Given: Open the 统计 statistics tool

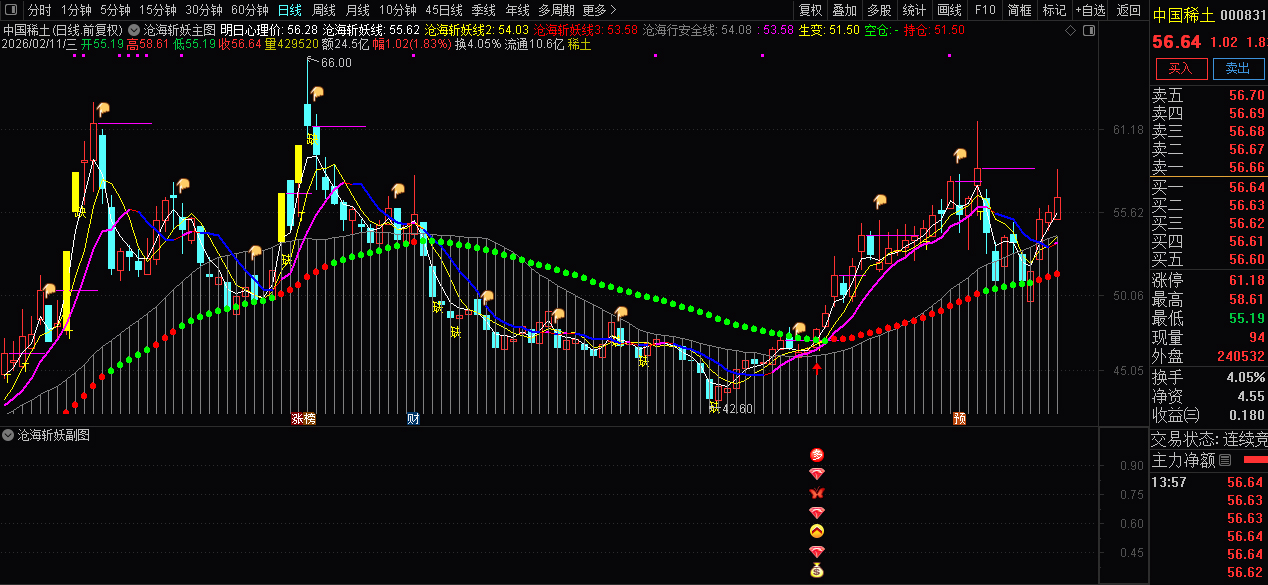Looking at the screenshot, I should point(914,10).
